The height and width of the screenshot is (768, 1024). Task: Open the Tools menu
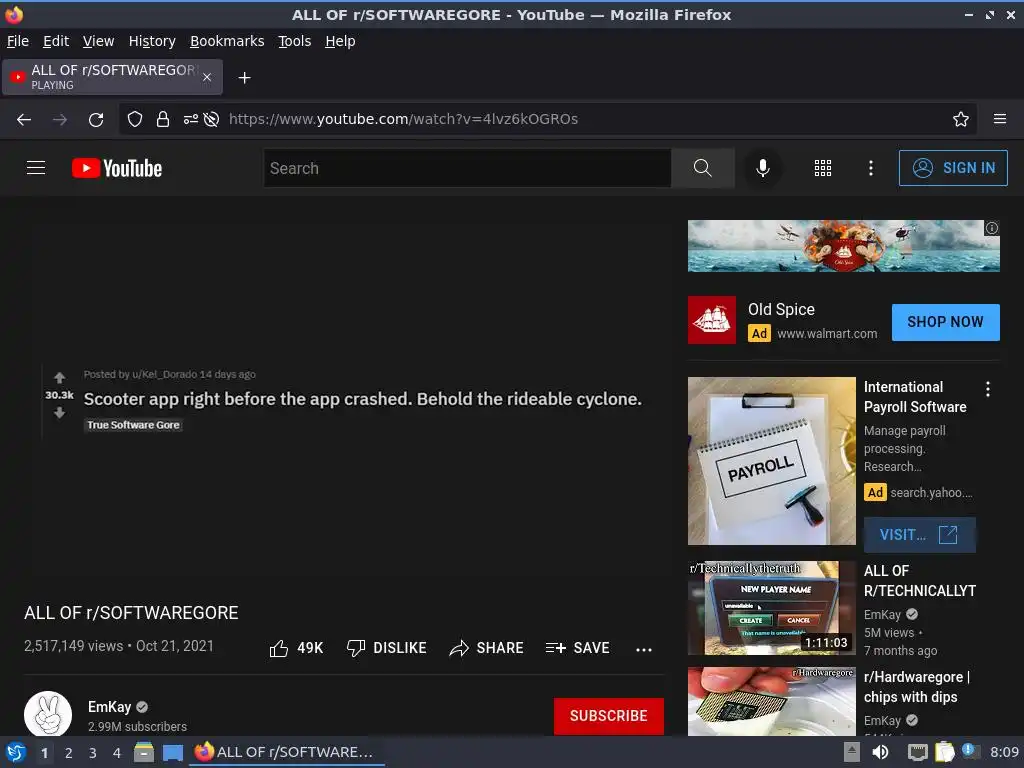tap(295, 41)
